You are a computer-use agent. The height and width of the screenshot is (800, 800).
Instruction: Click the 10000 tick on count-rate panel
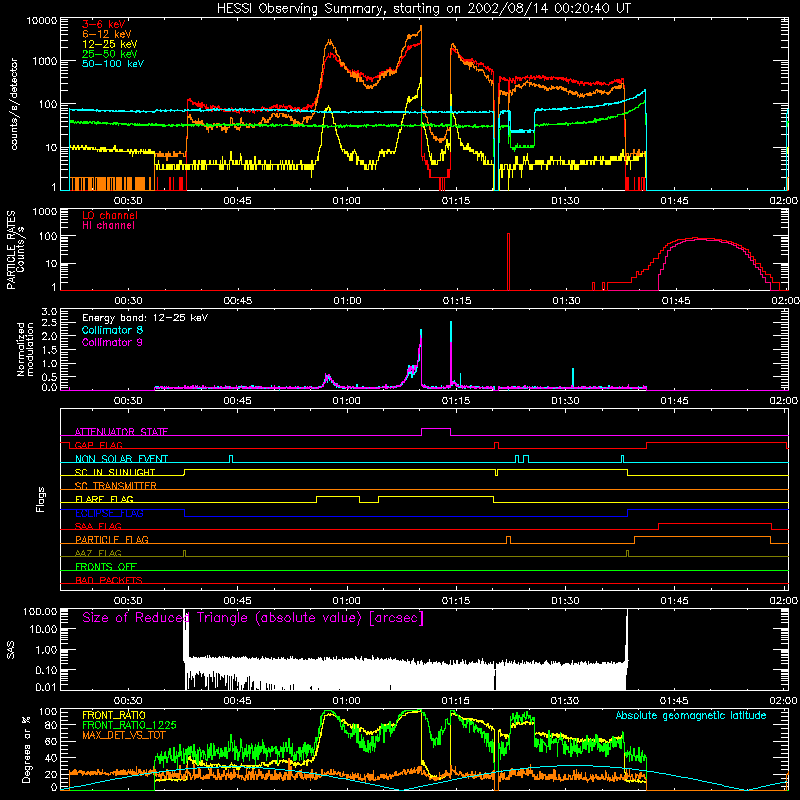pos(42,20)
